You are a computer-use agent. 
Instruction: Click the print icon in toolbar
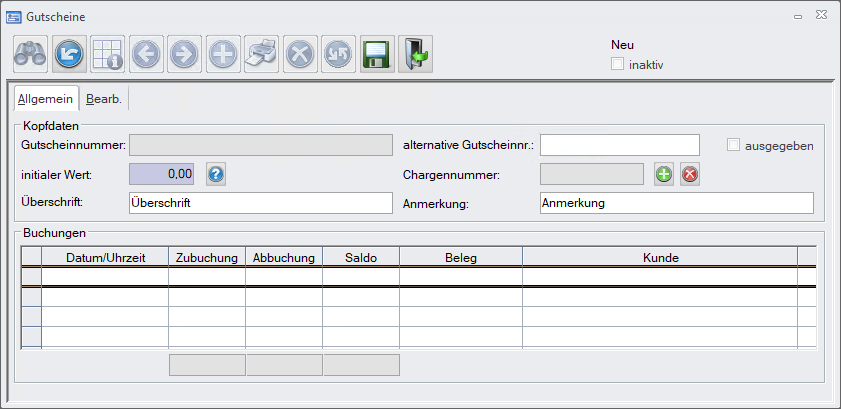point(261,54)
